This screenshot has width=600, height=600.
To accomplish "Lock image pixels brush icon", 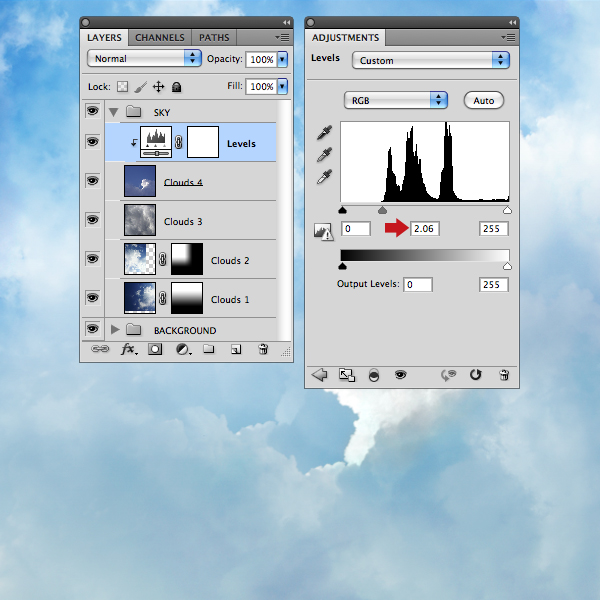I will point(140,87).
